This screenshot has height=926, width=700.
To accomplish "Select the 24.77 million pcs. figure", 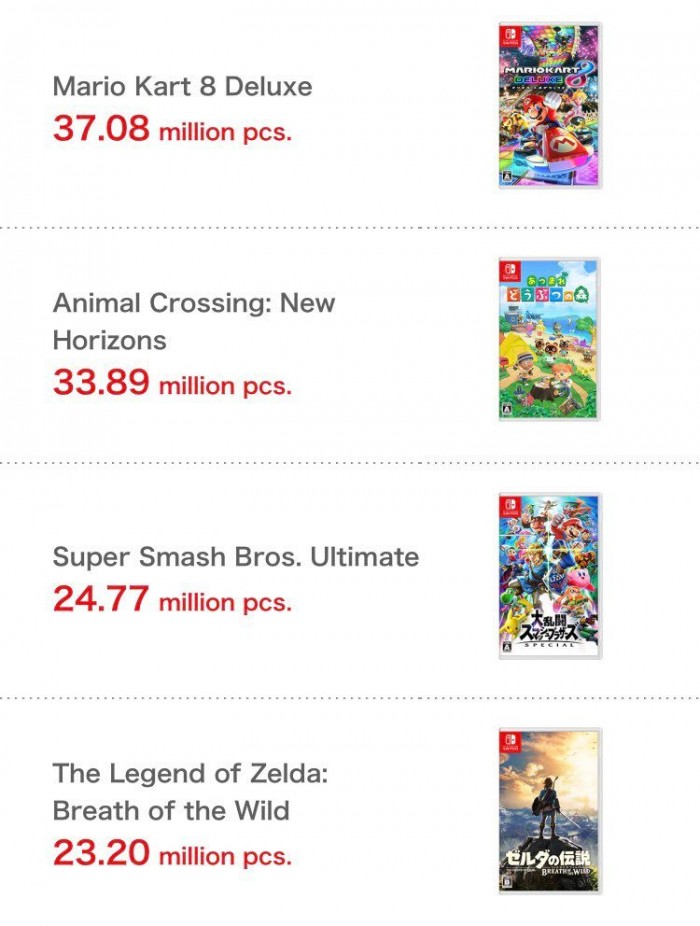I will 172,599.
